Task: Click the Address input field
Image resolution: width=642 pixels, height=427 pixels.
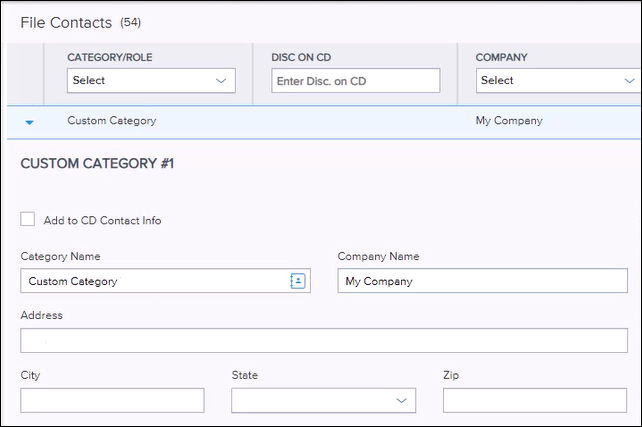Action: (324, 340)
